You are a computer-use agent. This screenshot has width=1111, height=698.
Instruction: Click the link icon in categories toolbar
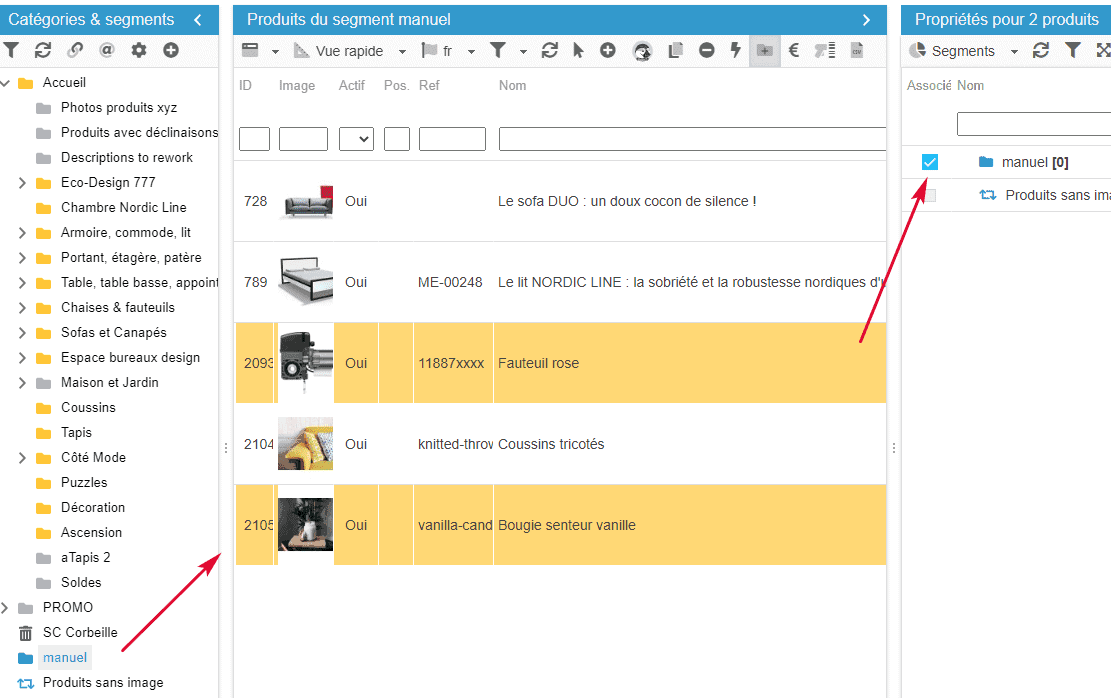point(74,50)
